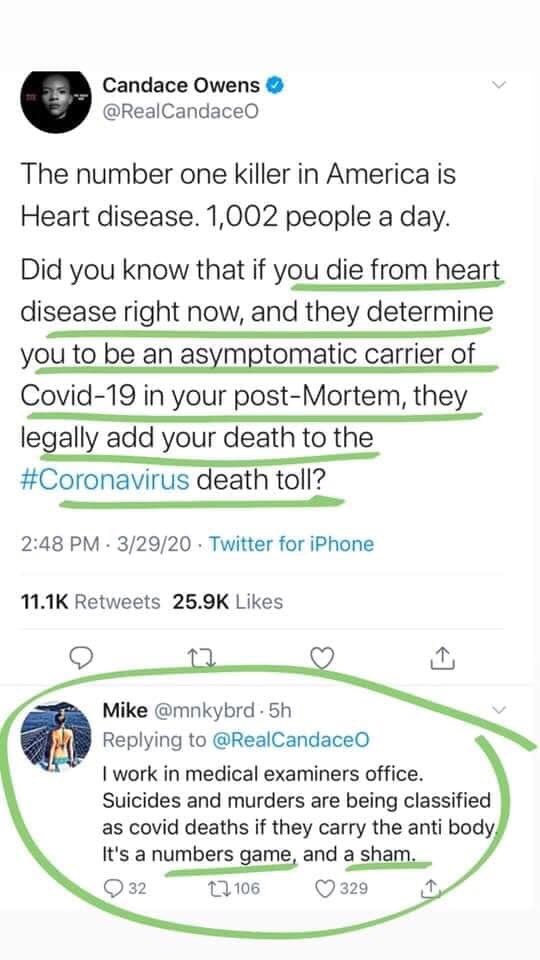View the 25.9K Likes list
This screenshot has width=540, height=960.
pyautogui.click(x=228, y=602)
